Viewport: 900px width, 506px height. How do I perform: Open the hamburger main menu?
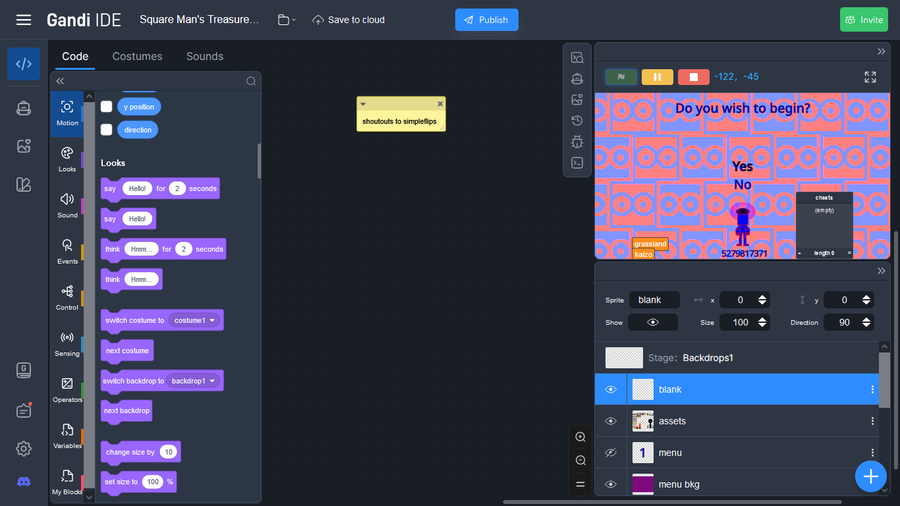click(24, 20)
